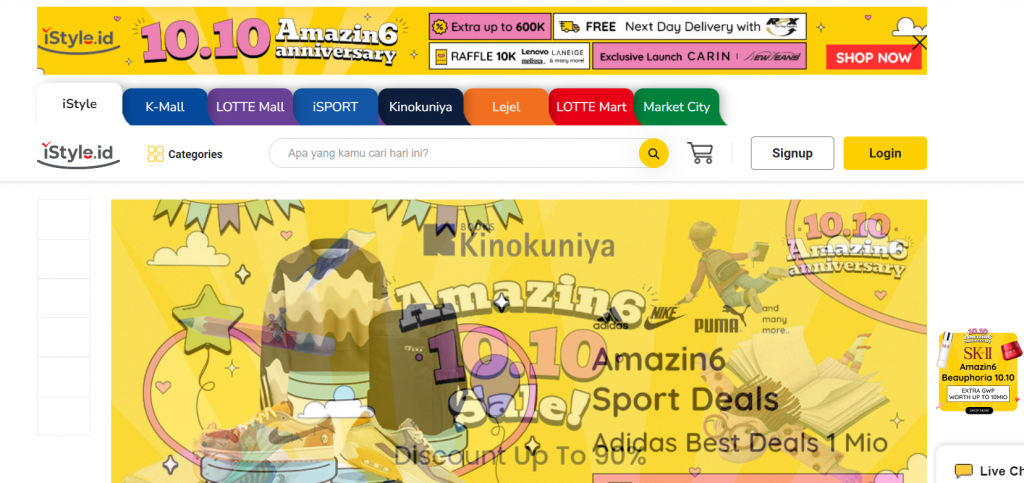Open the LOTTE Mart tab

click(591, 106)
